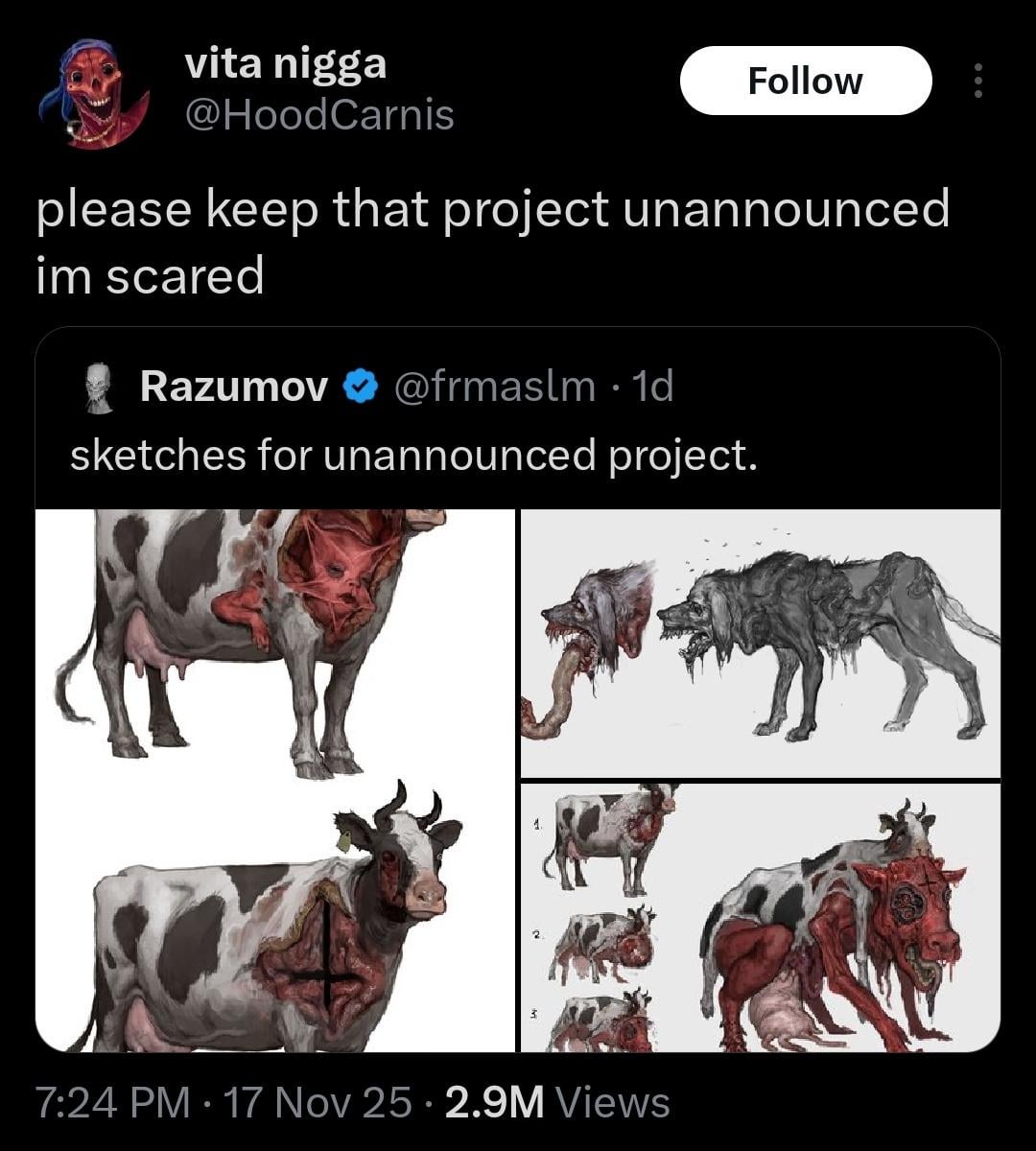Click the 7:24 PM post time
Screen dimensions: 1036x1151
(111, 1103)
